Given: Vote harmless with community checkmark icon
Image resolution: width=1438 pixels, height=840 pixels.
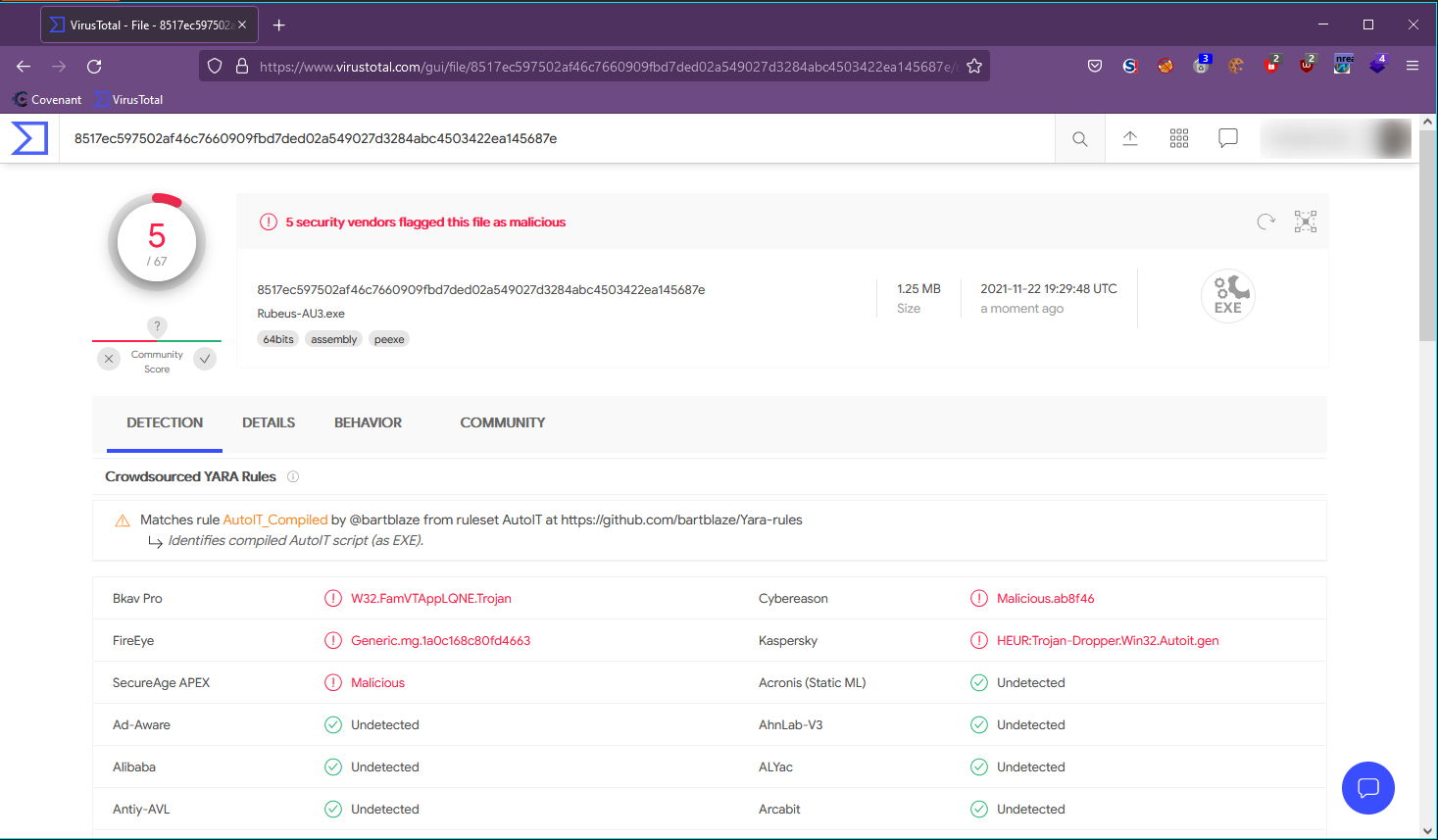Looking at the screenshot, I should point(205,359).
